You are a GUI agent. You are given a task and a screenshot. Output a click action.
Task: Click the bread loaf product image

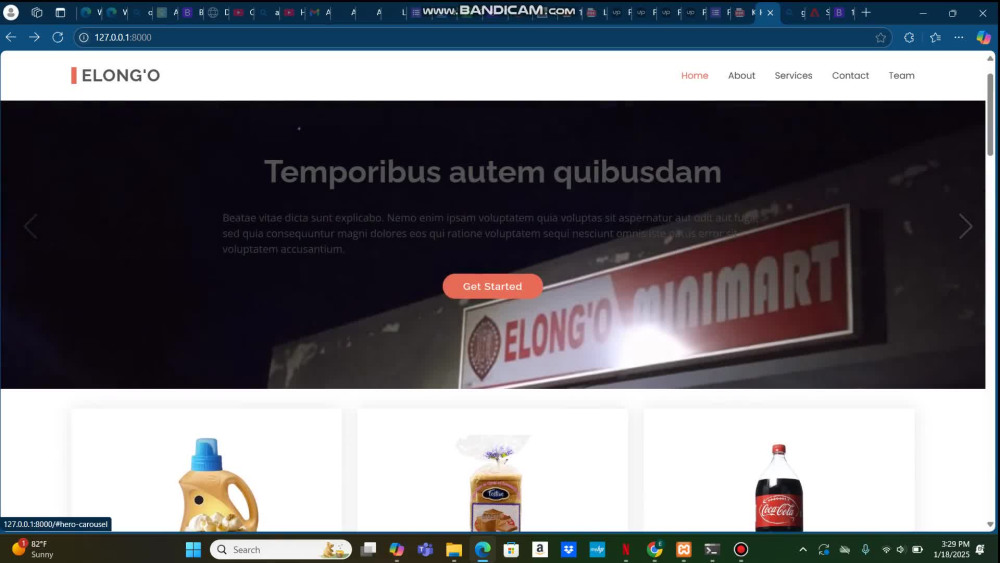[x=495, y=483]
